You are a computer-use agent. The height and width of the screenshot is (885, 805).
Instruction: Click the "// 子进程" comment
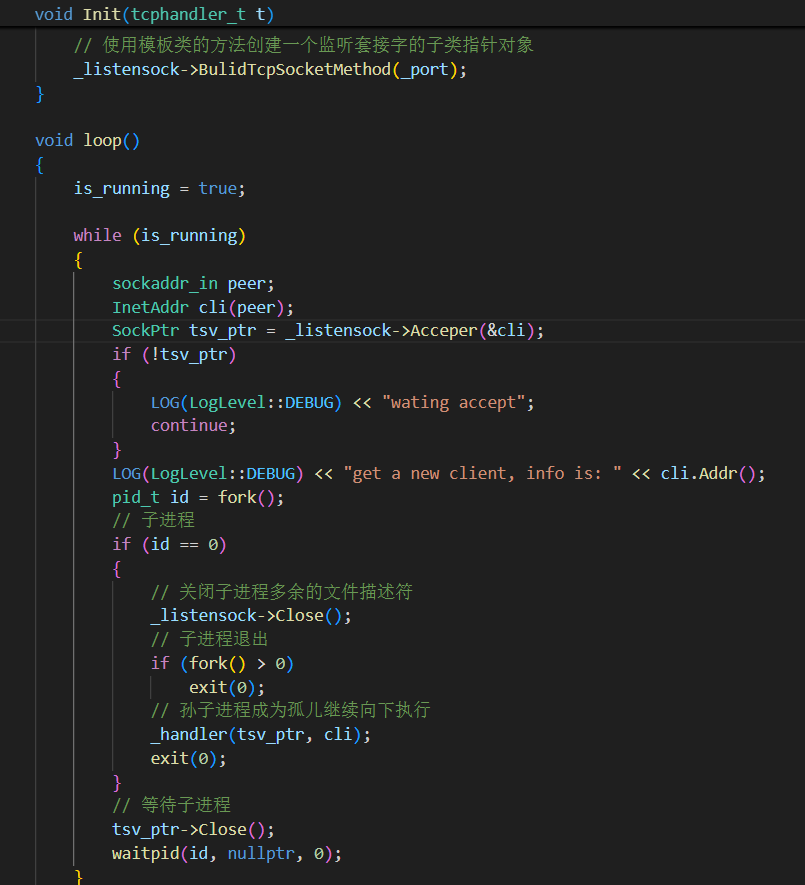153,520
